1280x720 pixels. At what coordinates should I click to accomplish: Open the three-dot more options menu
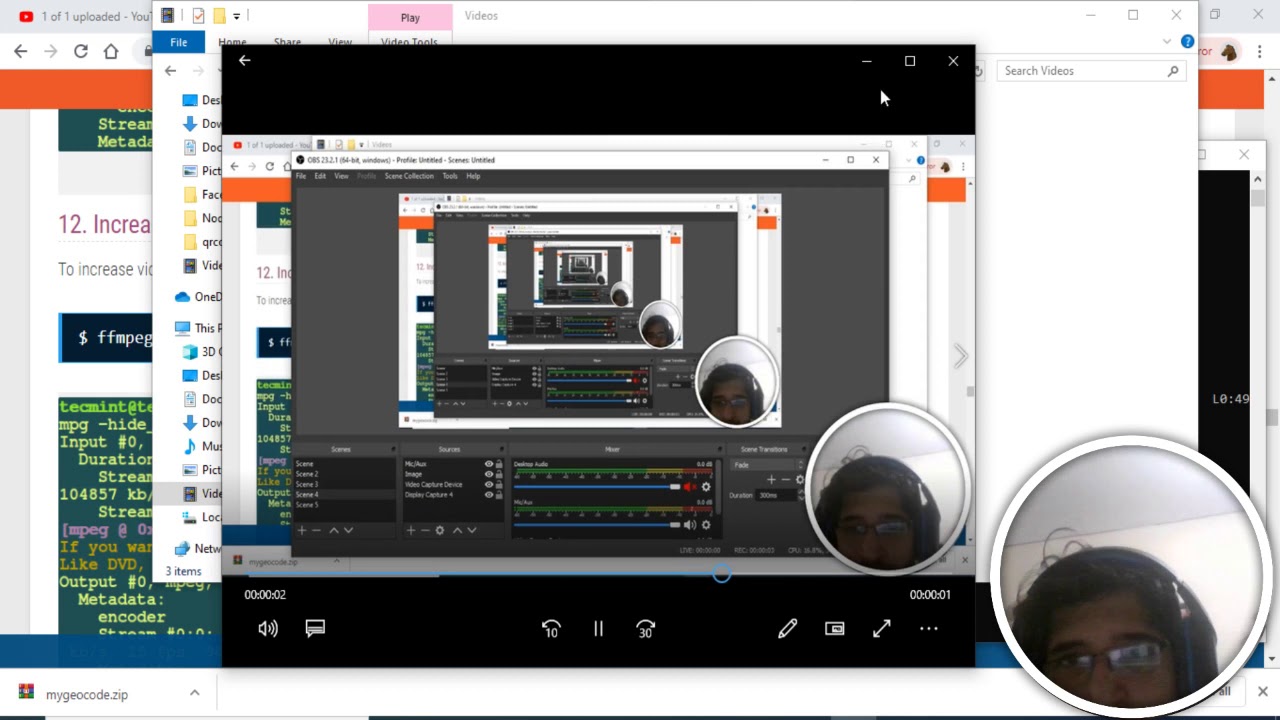click(x=928, y=628)
